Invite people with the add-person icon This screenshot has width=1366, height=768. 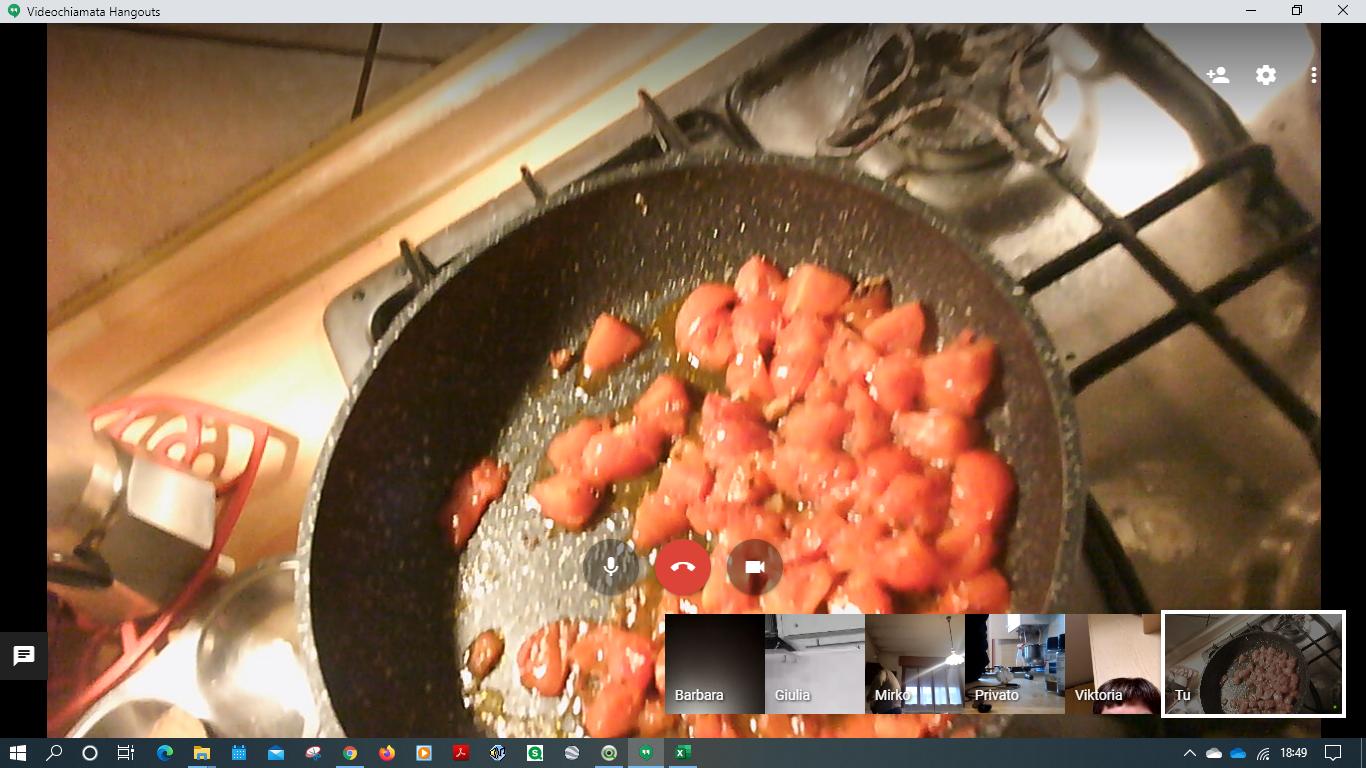click(x=1217, y=75)
